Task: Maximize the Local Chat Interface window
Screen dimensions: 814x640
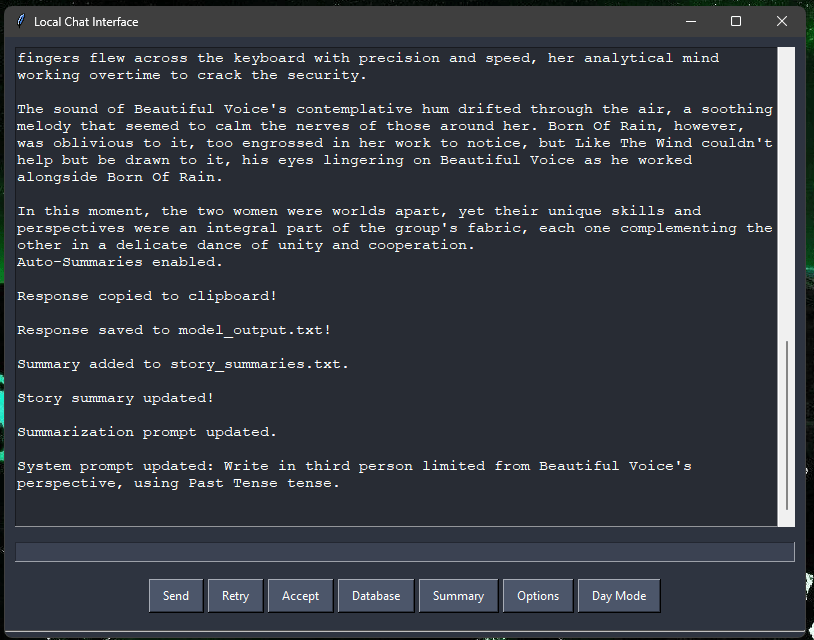Action: [x=736, y=21]
